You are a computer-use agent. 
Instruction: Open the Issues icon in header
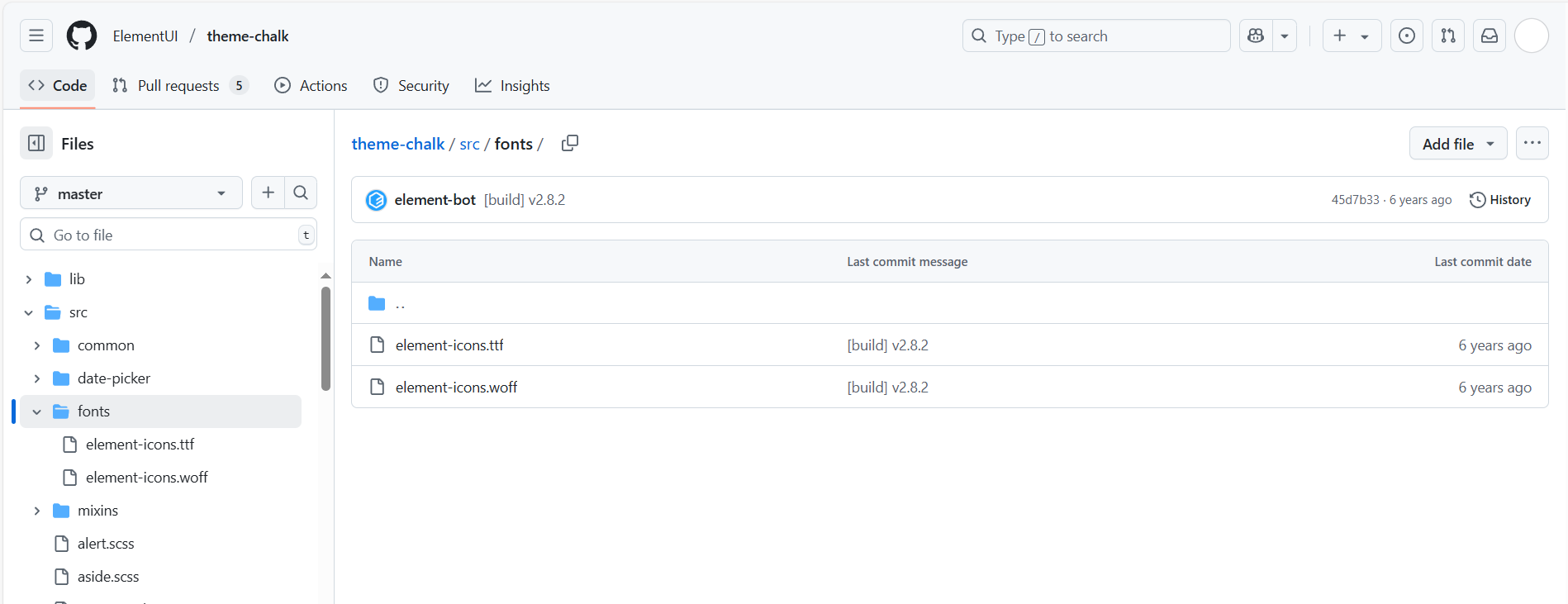coord(1407,36)
